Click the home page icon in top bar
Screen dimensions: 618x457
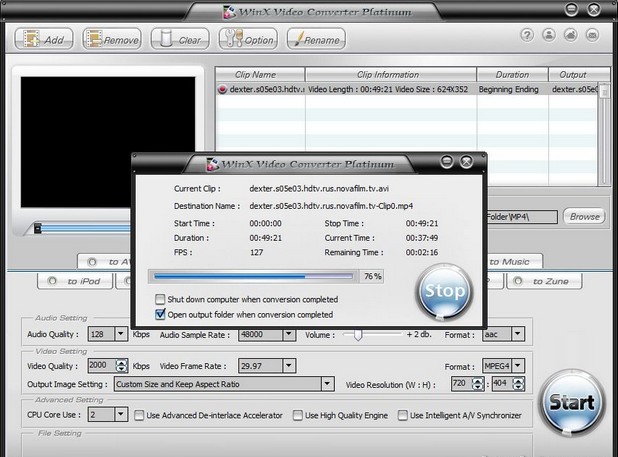coord(570,35)
